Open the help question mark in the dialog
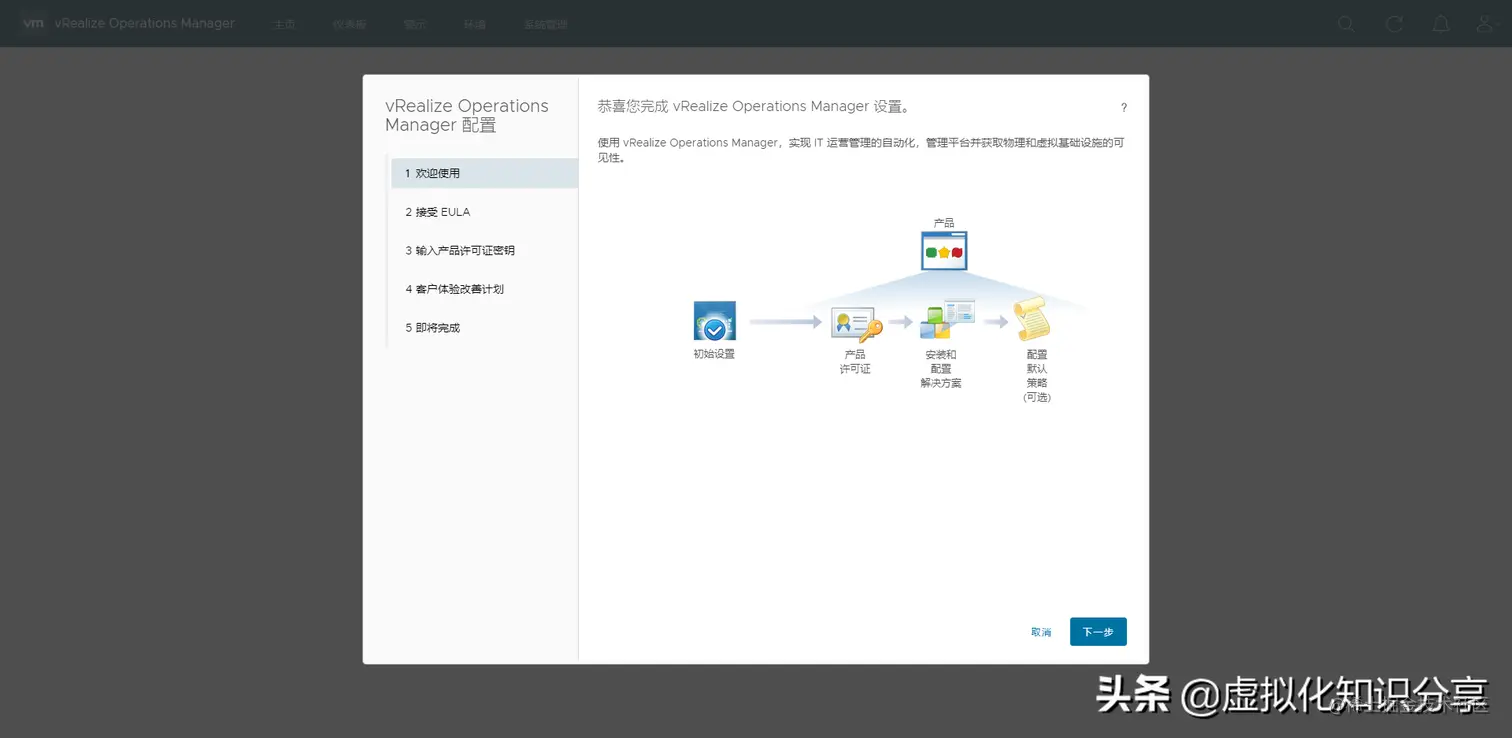1512x738 pixels. pyautogui.click(x=1123, y=107)
